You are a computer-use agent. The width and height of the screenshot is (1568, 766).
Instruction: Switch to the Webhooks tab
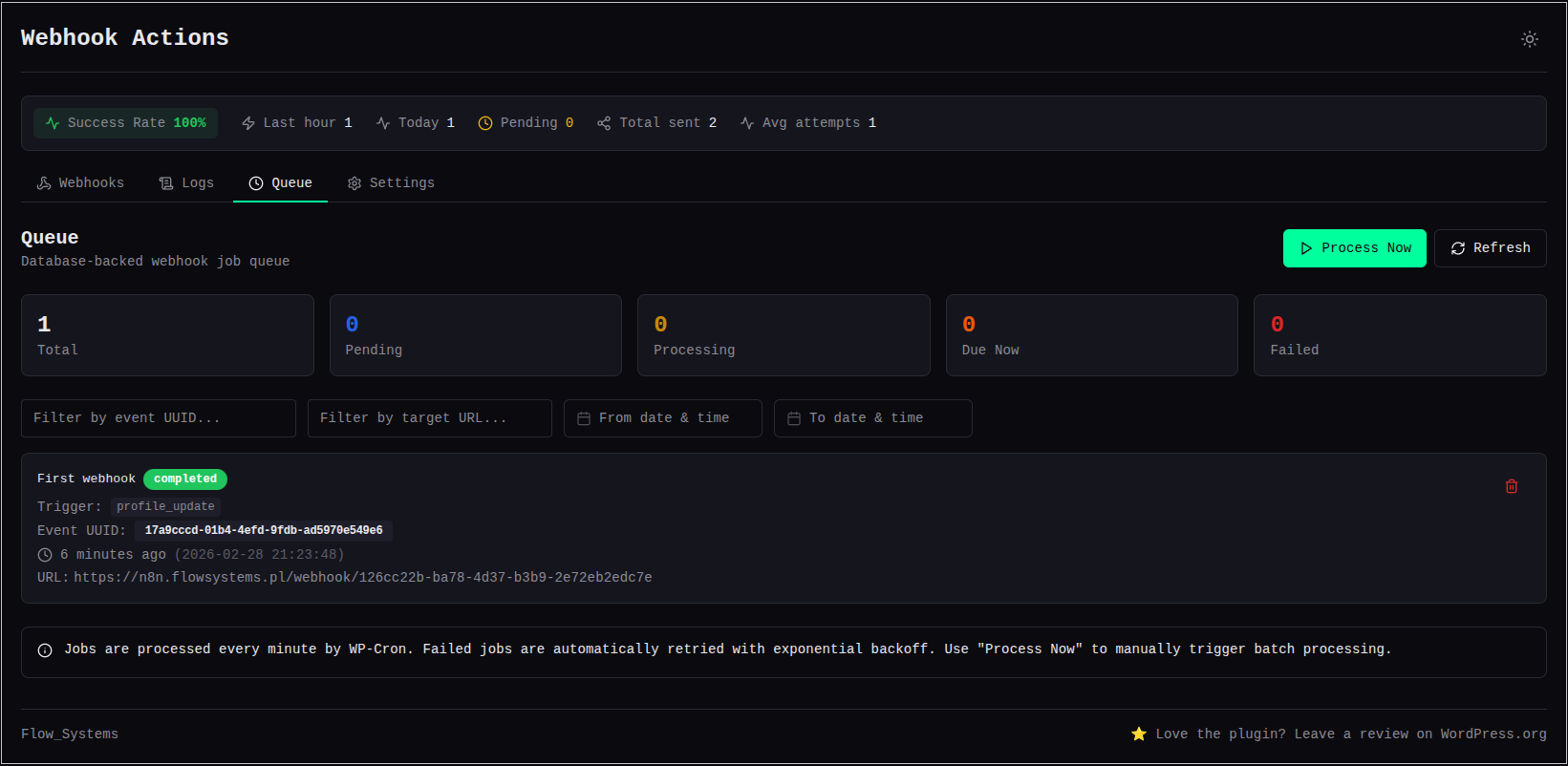tap(80, 183)
